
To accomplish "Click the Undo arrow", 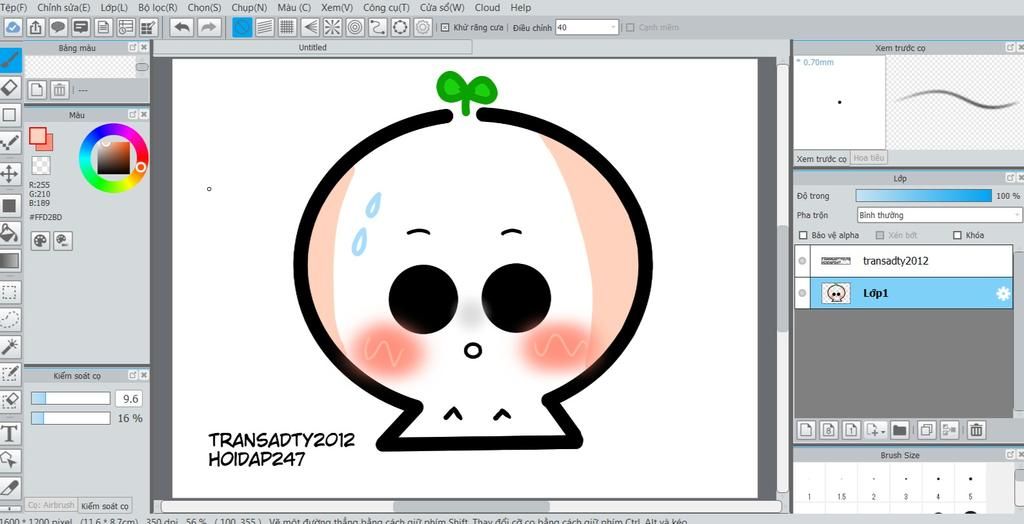I will click(x=182, y=27).
